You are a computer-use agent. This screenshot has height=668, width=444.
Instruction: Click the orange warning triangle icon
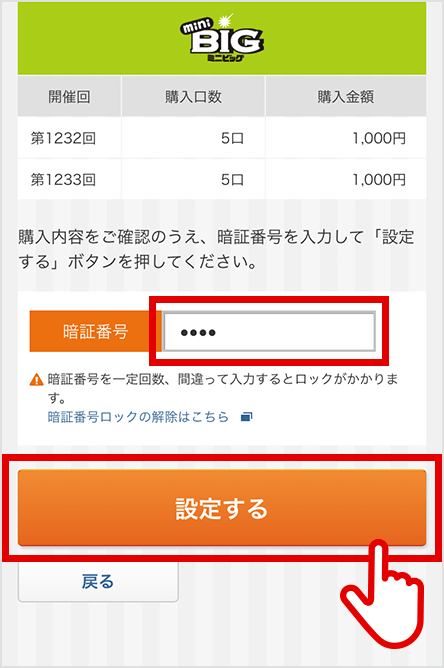37,379
